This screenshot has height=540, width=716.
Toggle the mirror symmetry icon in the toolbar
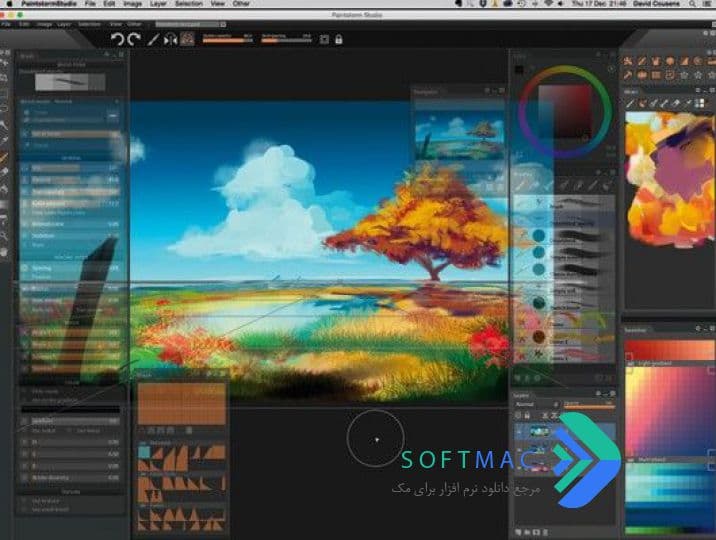pos(170,40)
